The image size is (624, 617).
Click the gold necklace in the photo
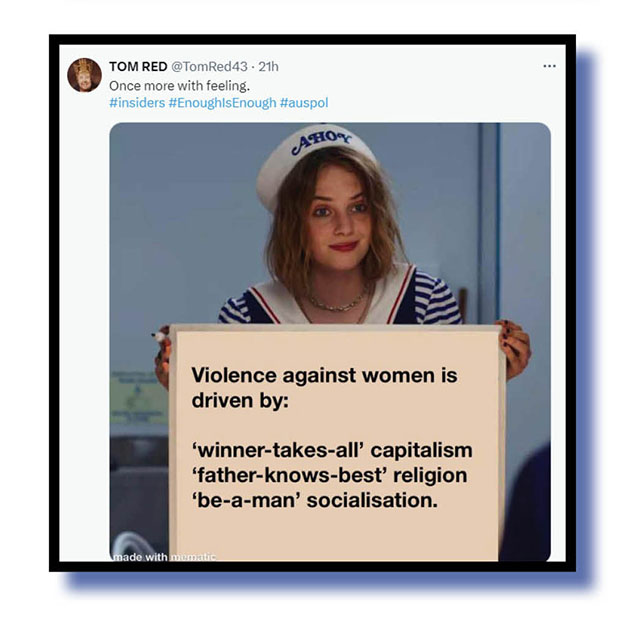click(338, 303)
